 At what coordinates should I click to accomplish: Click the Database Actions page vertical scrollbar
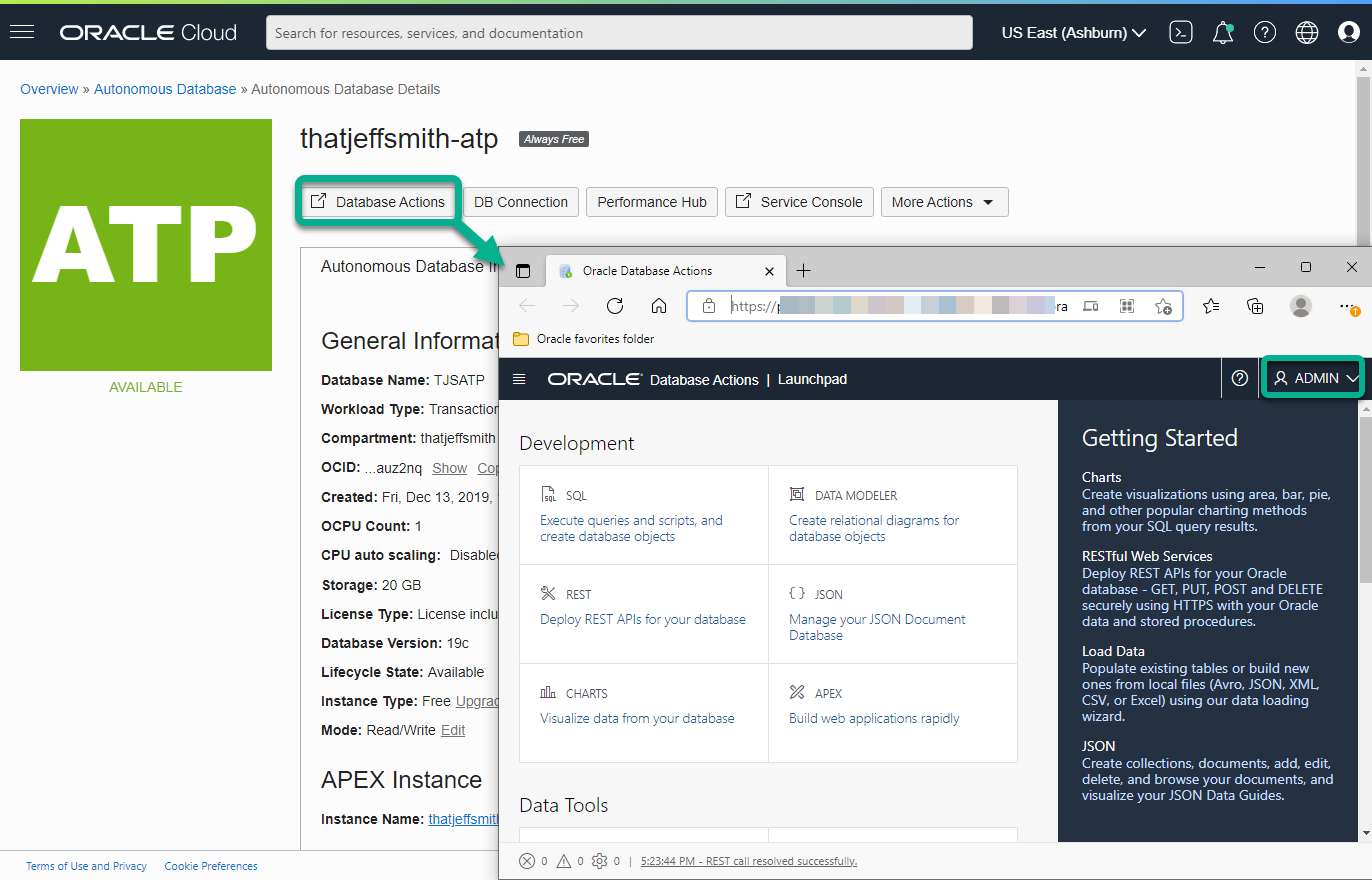[x=1365, y=500]
